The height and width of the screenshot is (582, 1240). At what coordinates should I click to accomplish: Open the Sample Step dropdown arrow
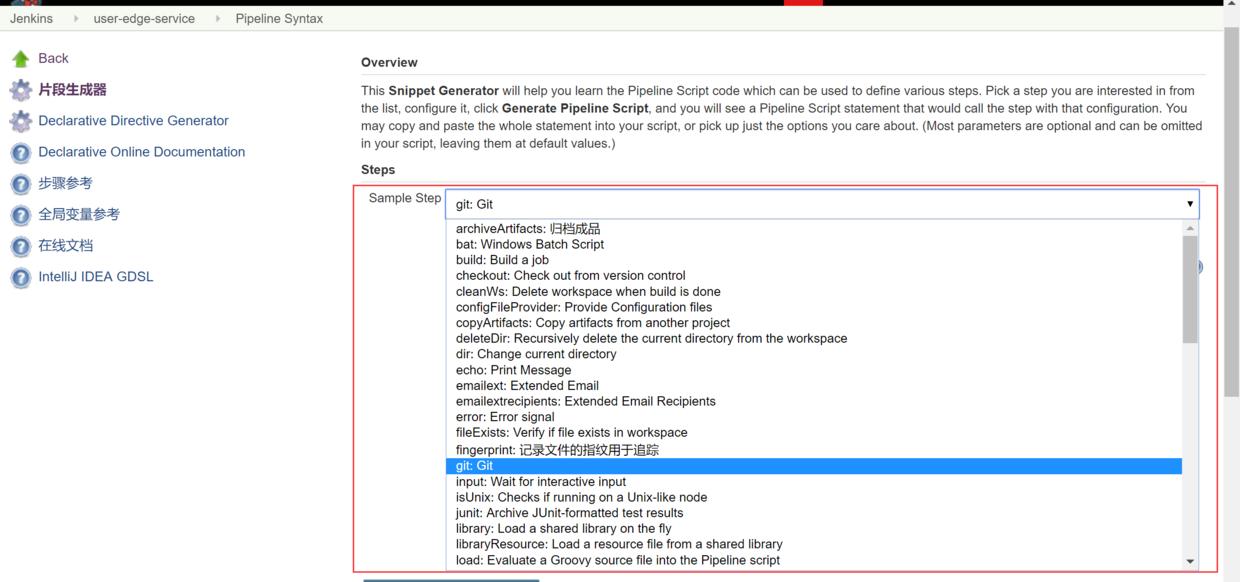[1190, 203]
